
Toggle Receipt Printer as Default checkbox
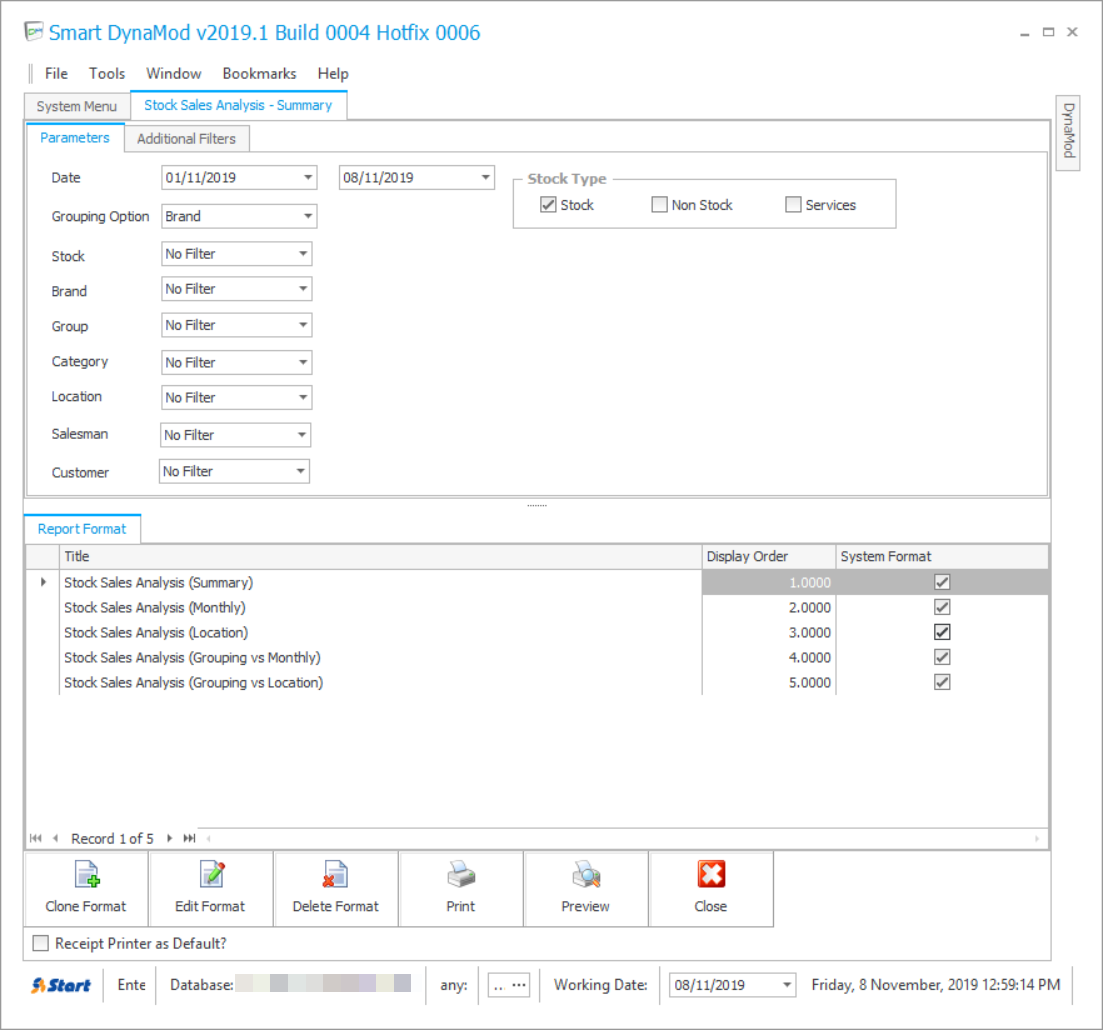(x=41, y=943)
